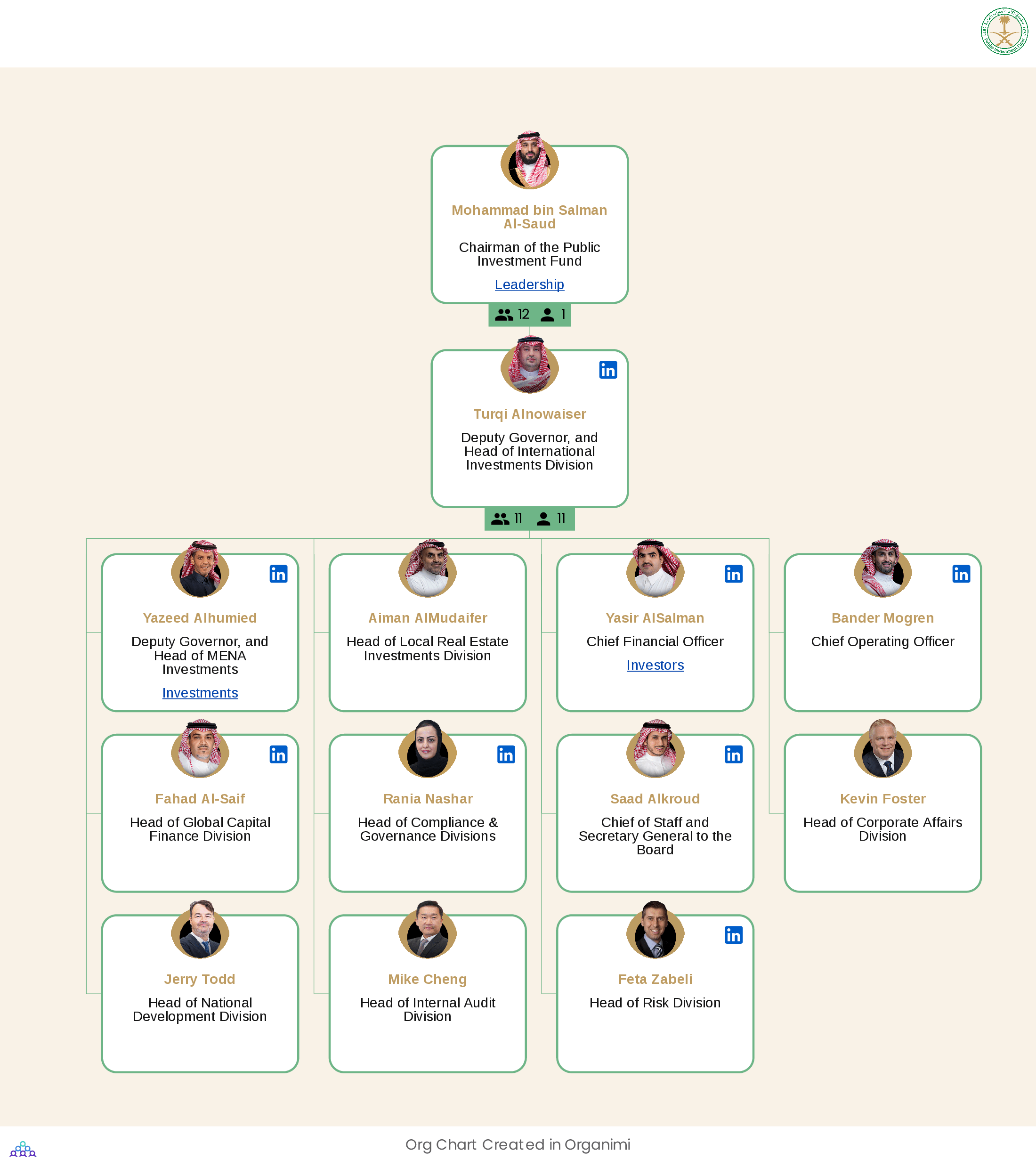The height and width of the screenshot is (1176, 1036).
Task: Click Saad Alkroud's profile photo
Action: (655, 748)
